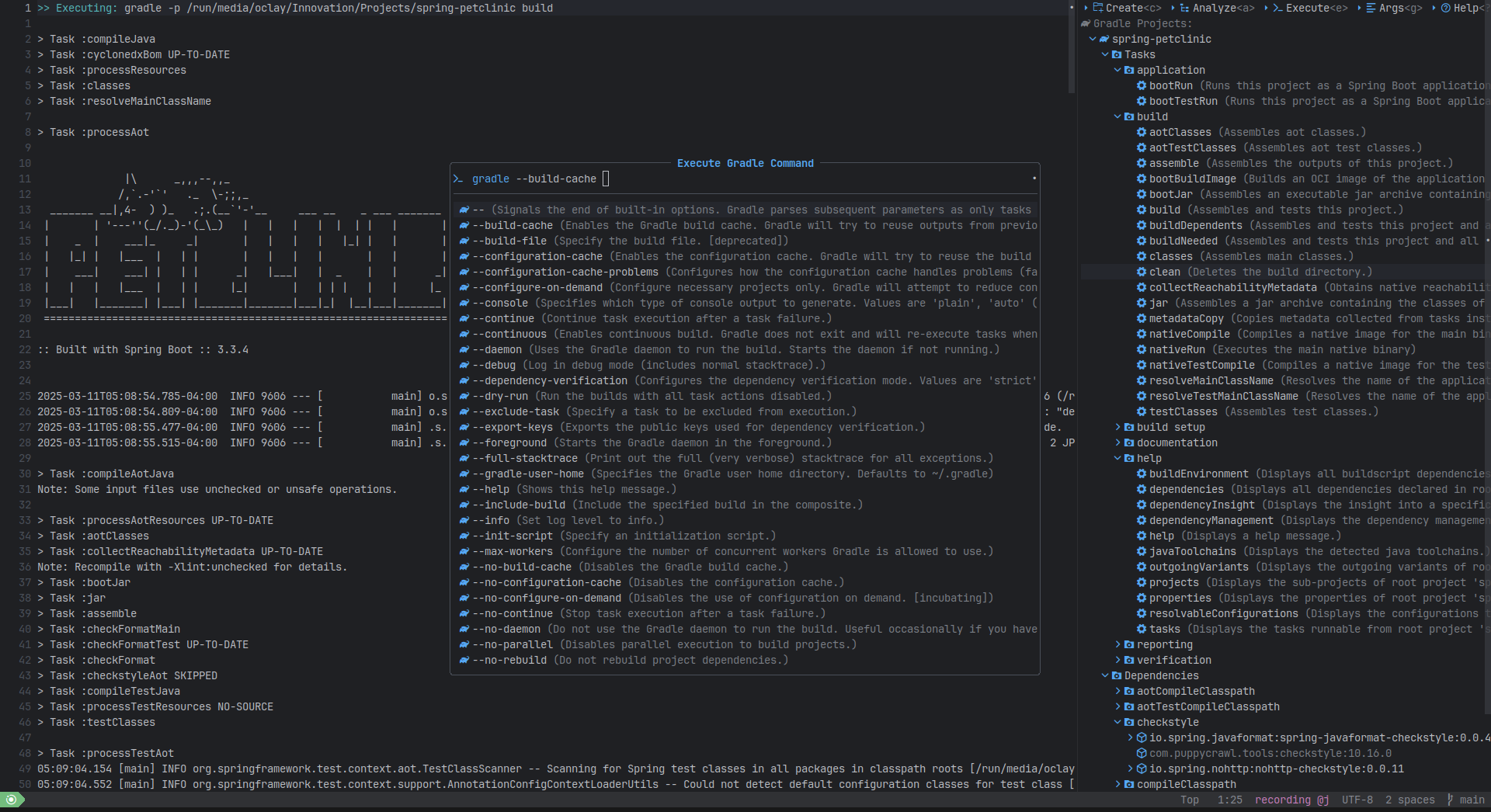Screen dimensions: 1491x812
Task: Select the --no-rebuild completion entry
Action: coord(745,660)
